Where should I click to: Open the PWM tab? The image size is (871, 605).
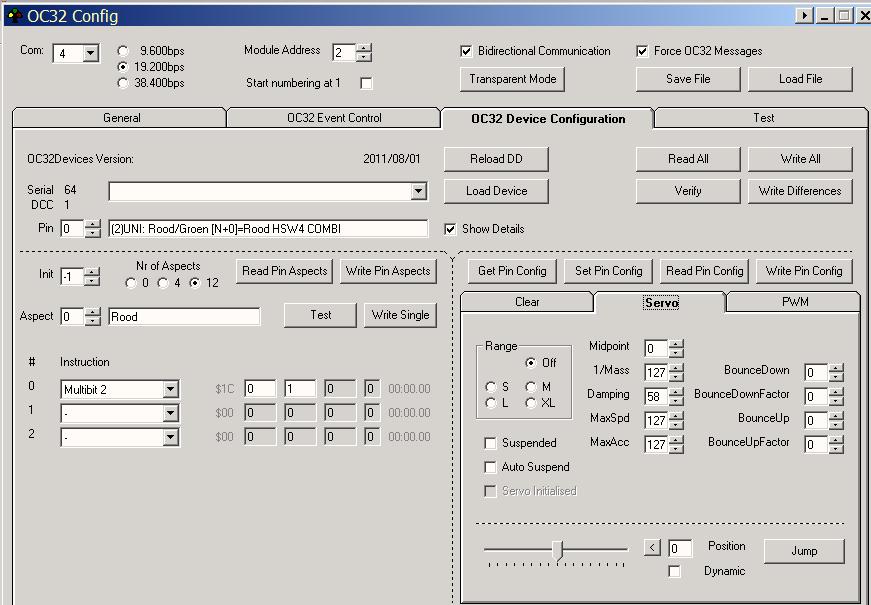point(794,301)
